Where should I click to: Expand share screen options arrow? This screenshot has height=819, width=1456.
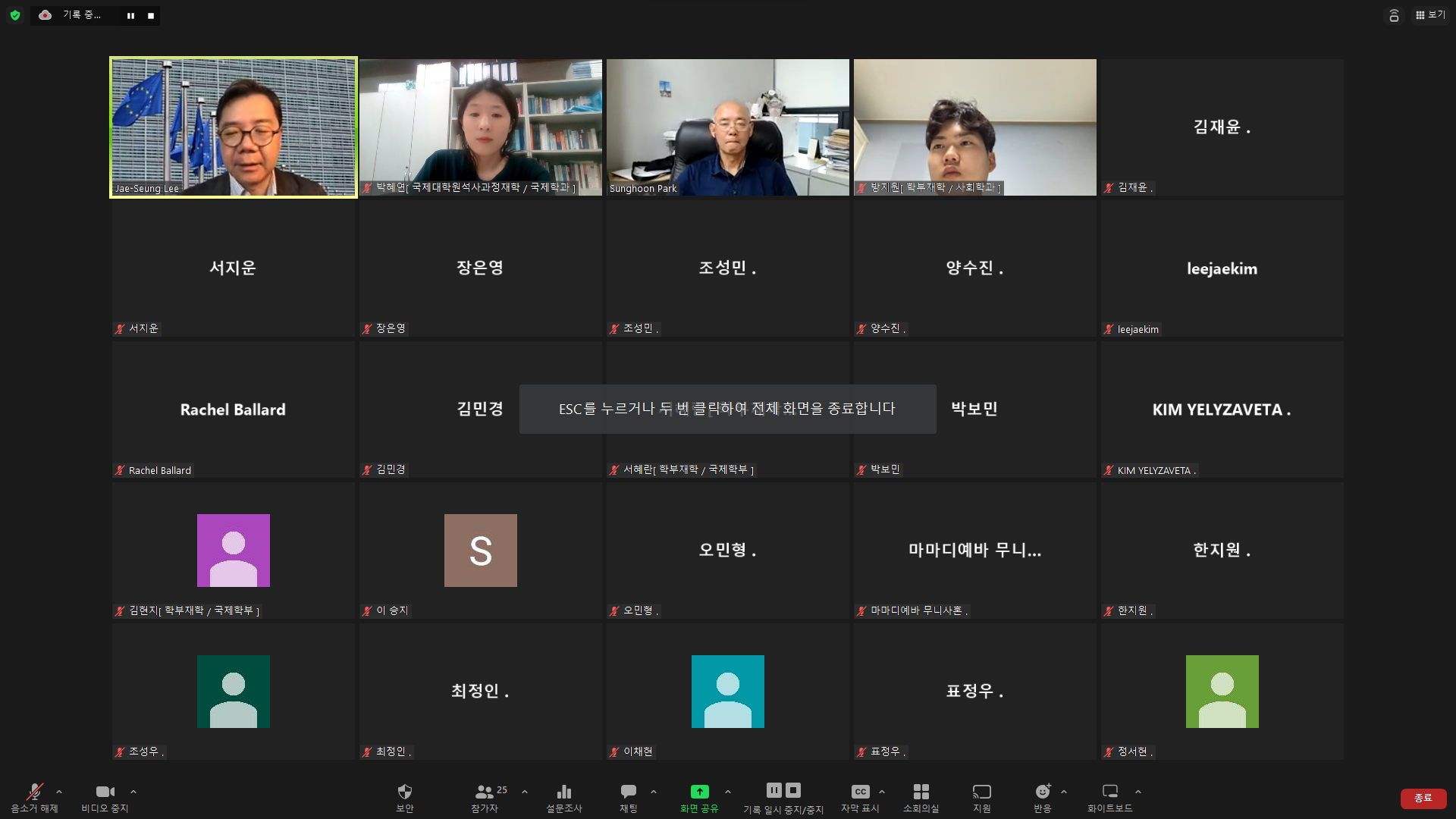click(728, 792)
